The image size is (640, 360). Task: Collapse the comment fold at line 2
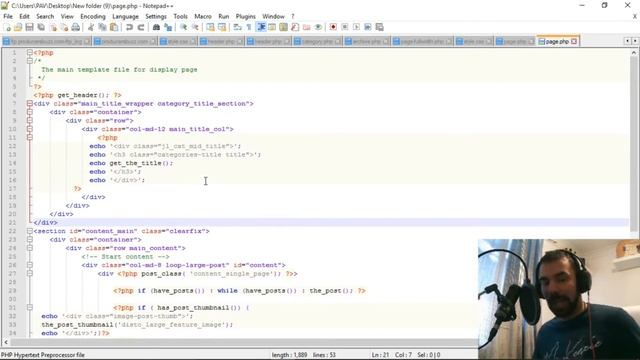[x=29, y=61]
